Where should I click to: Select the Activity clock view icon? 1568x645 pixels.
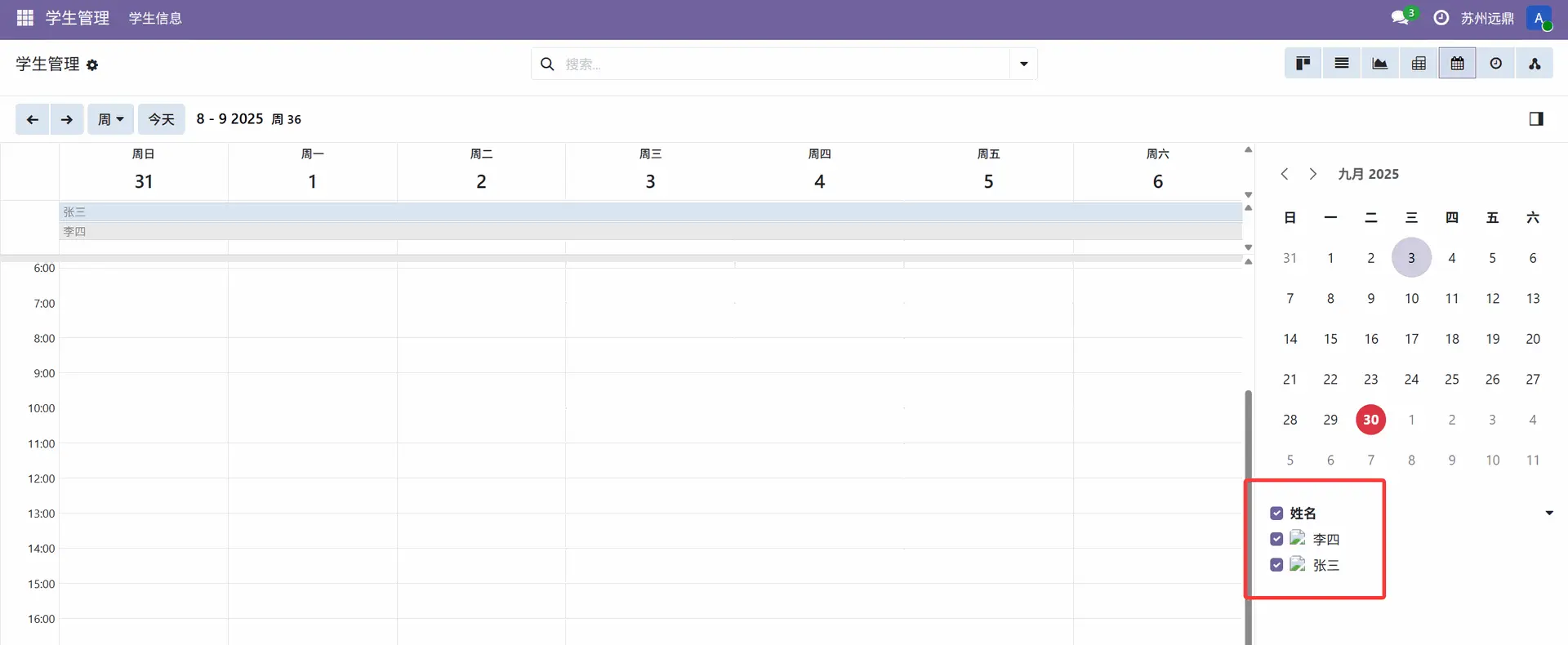click(1495, 64)
